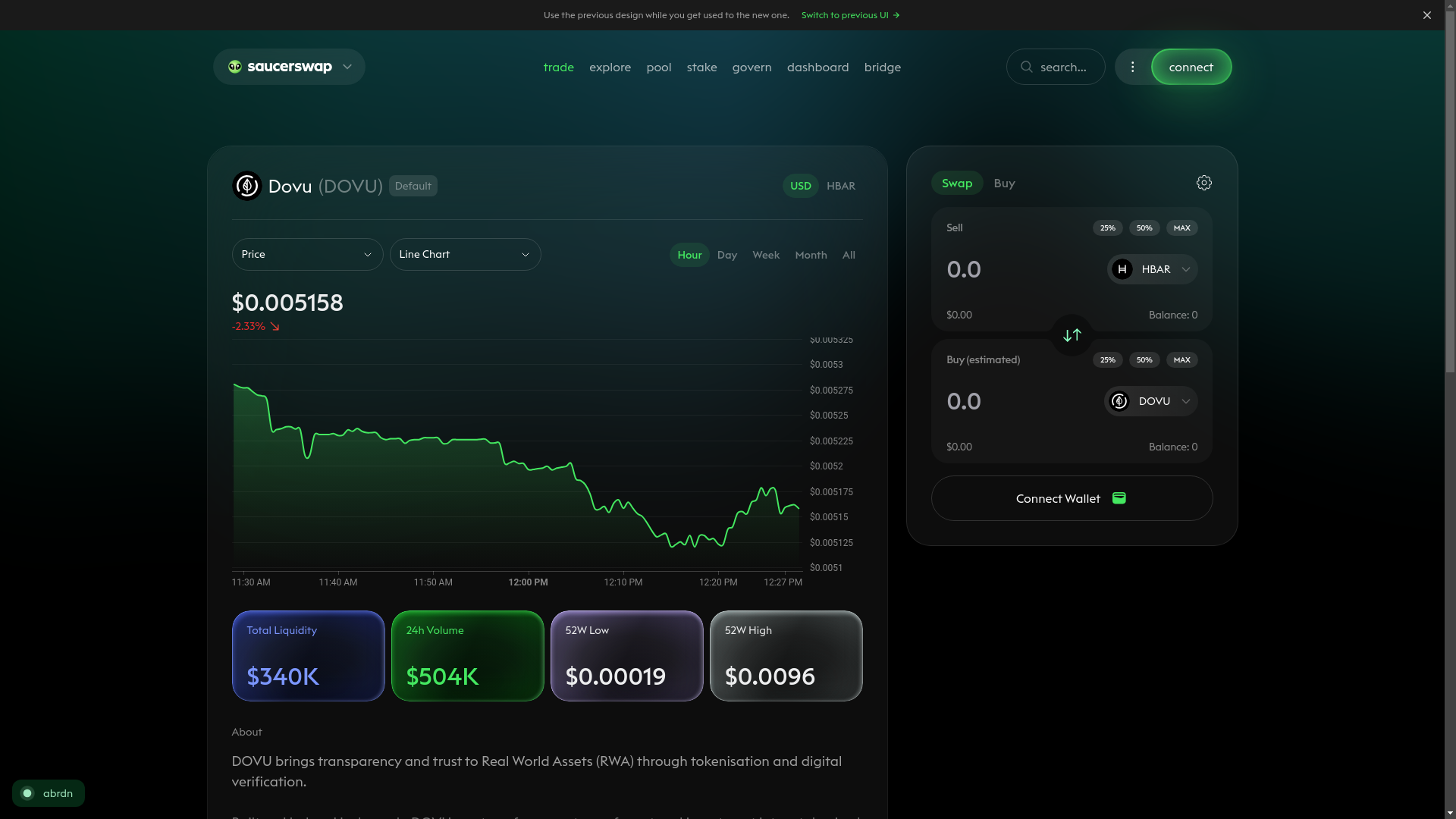Click the connect button in header

[1191, 67]
